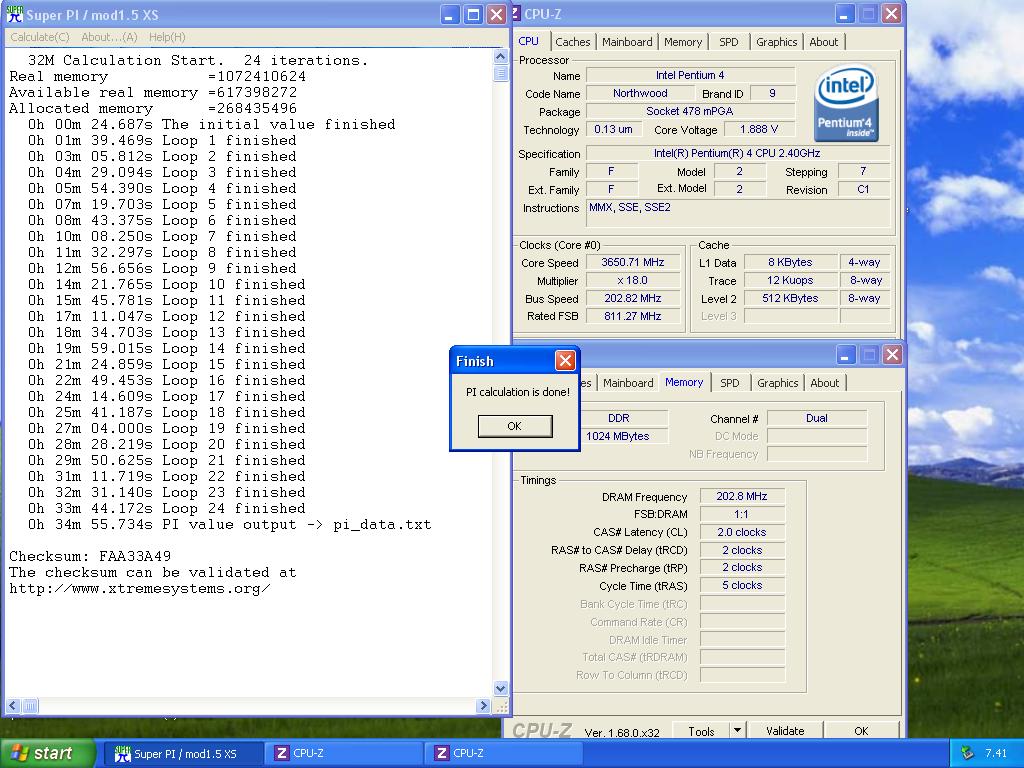The height and width of the screenshot is (768, 1024).
Task: Open the About...(A) menu in Super PI
Action: (109, 37)
